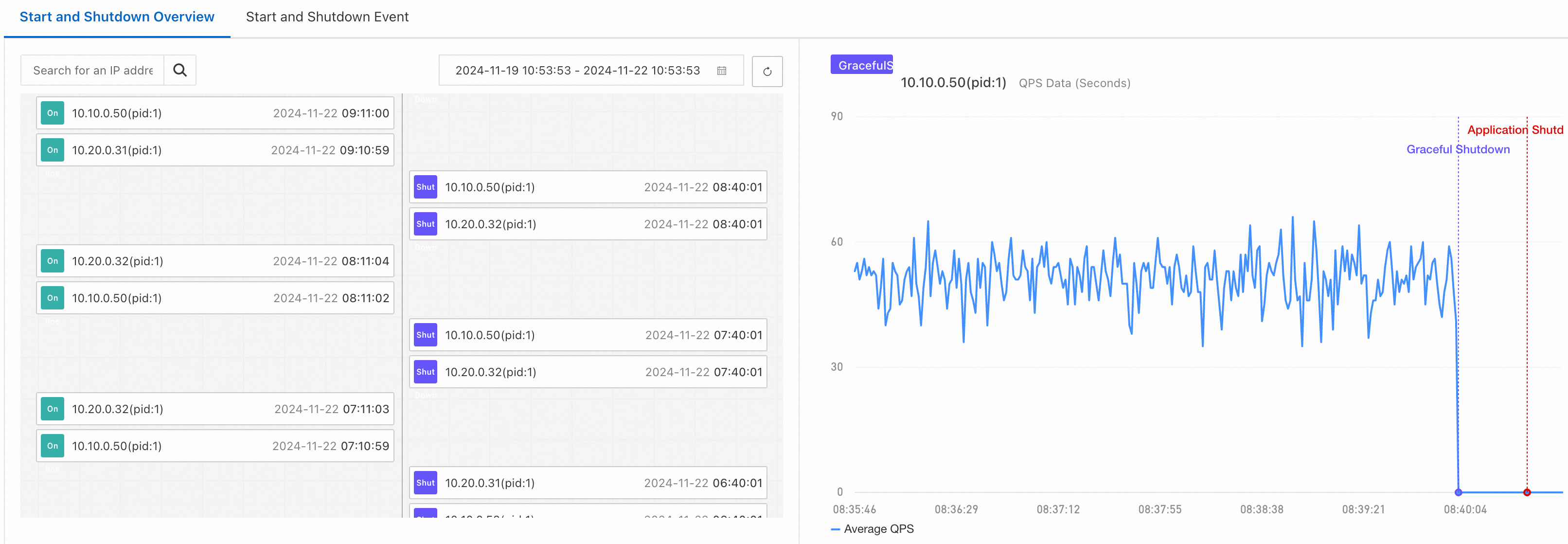Click Shut badge for 10.20.0.31 at 06:40:01
Viewport: 1568px width, 544px height.
click(425, 483)
